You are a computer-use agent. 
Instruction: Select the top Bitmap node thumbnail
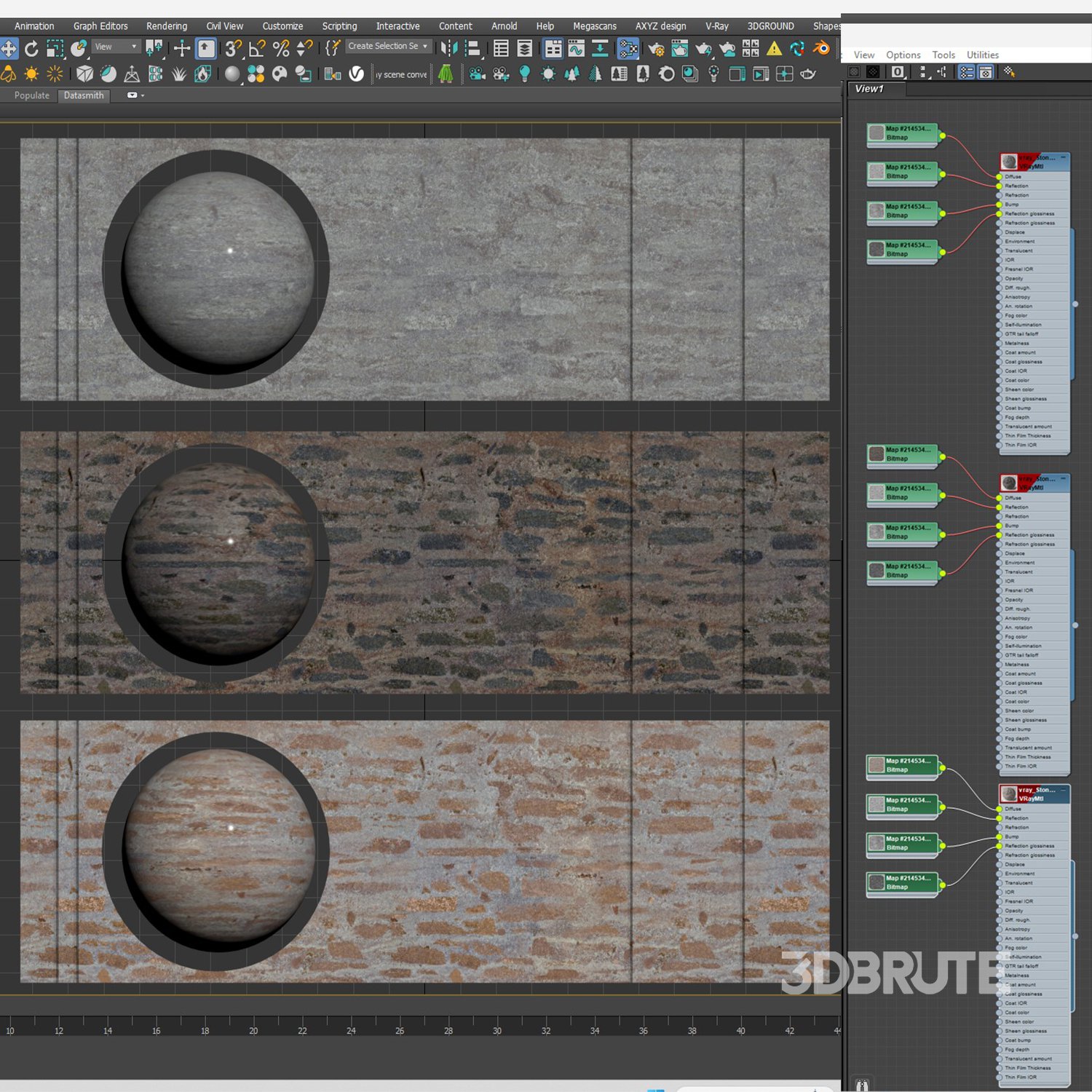tap(877, 132)
